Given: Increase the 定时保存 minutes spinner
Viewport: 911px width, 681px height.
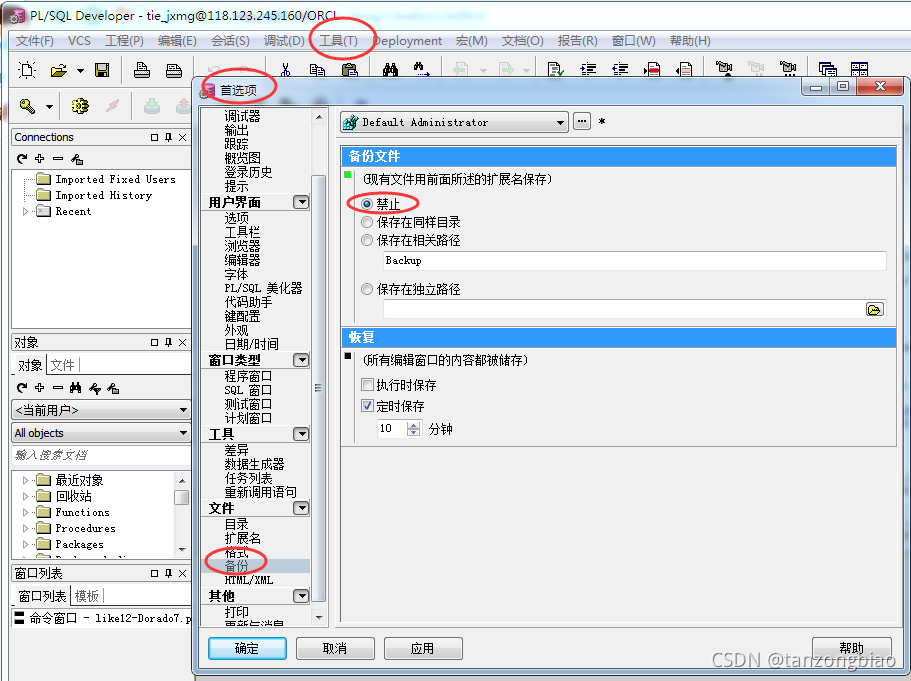Looking at the screenshot, I should pyautogui.click(x=413, y=425).
